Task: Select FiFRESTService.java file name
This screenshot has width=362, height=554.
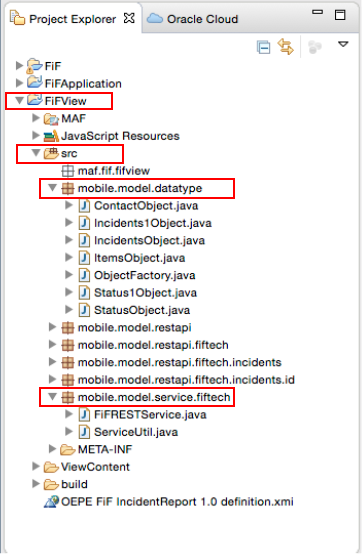Action: click(150, 414)
